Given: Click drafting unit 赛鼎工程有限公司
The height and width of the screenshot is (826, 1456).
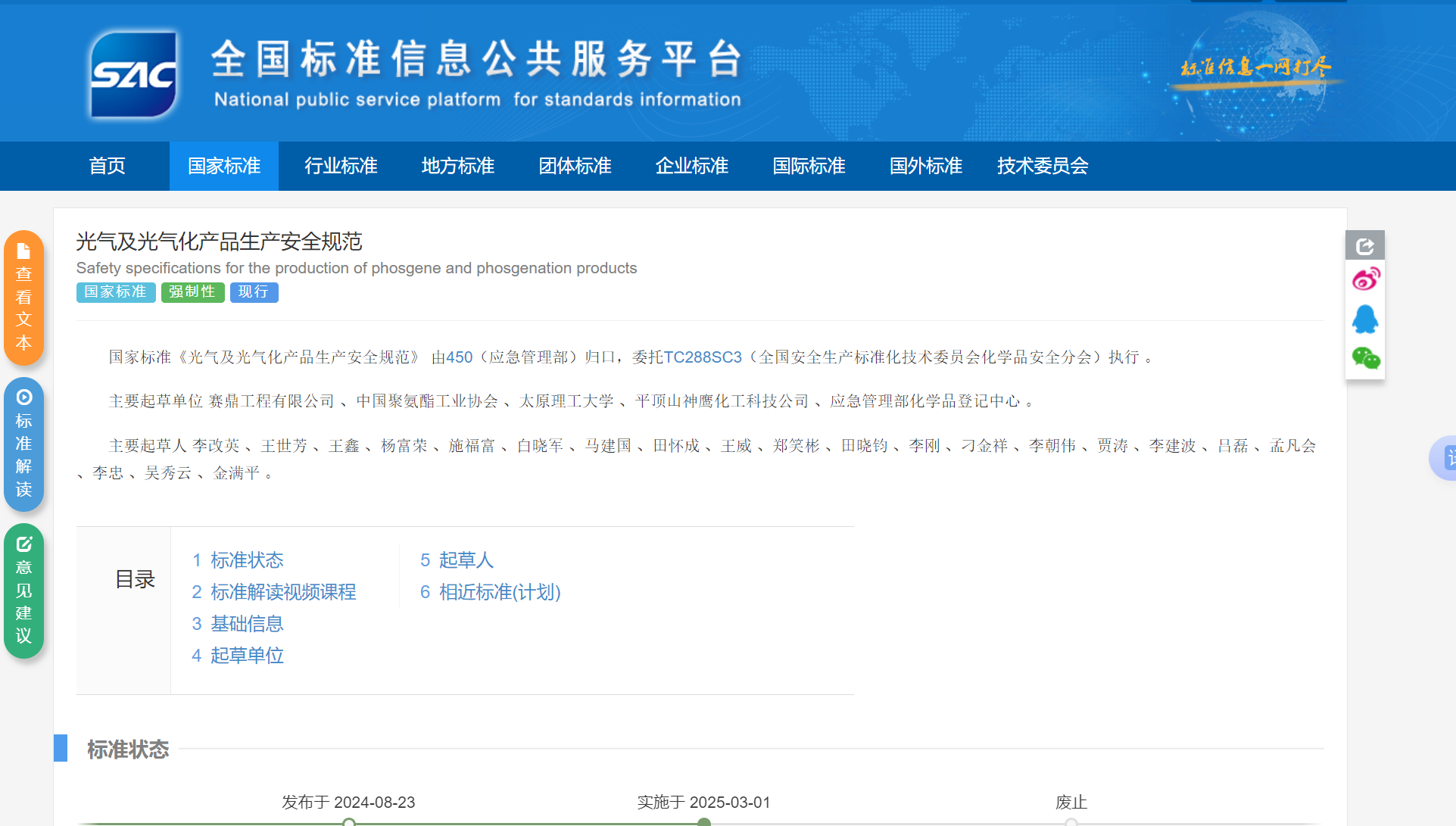Looking at the screenshot, I should tap(272, 401).
